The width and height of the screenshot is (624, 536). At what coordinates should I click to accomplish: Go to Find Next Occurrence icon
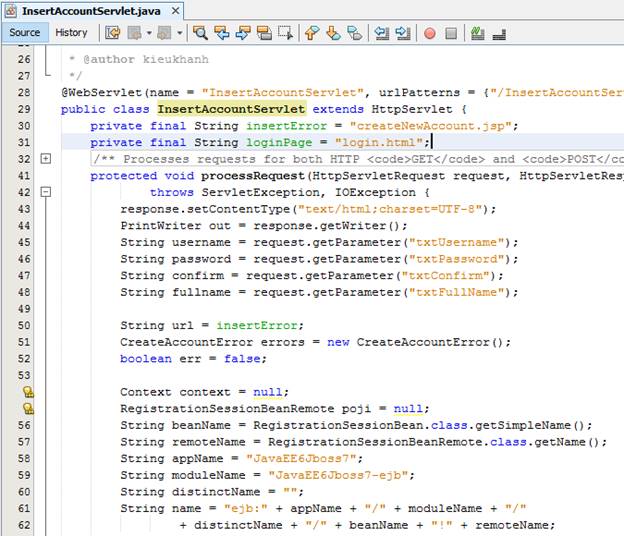point(243,33)
